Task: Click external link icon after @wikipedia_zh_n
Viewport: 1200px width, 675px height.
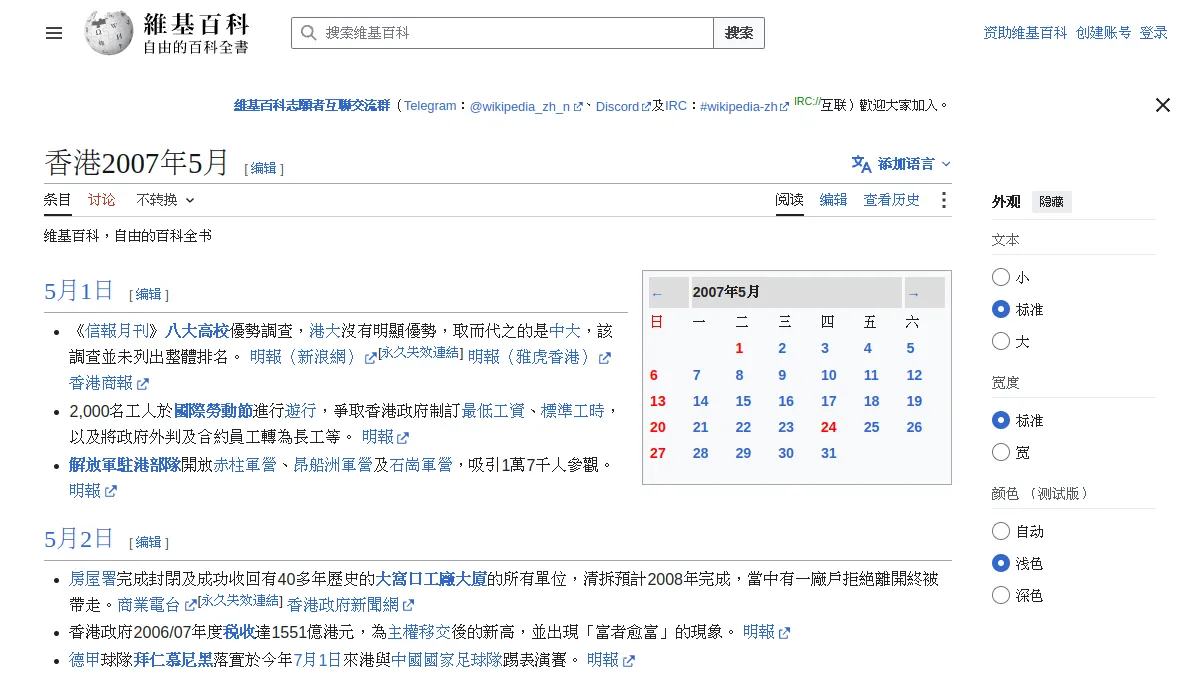Action: [x=578, y=106]
